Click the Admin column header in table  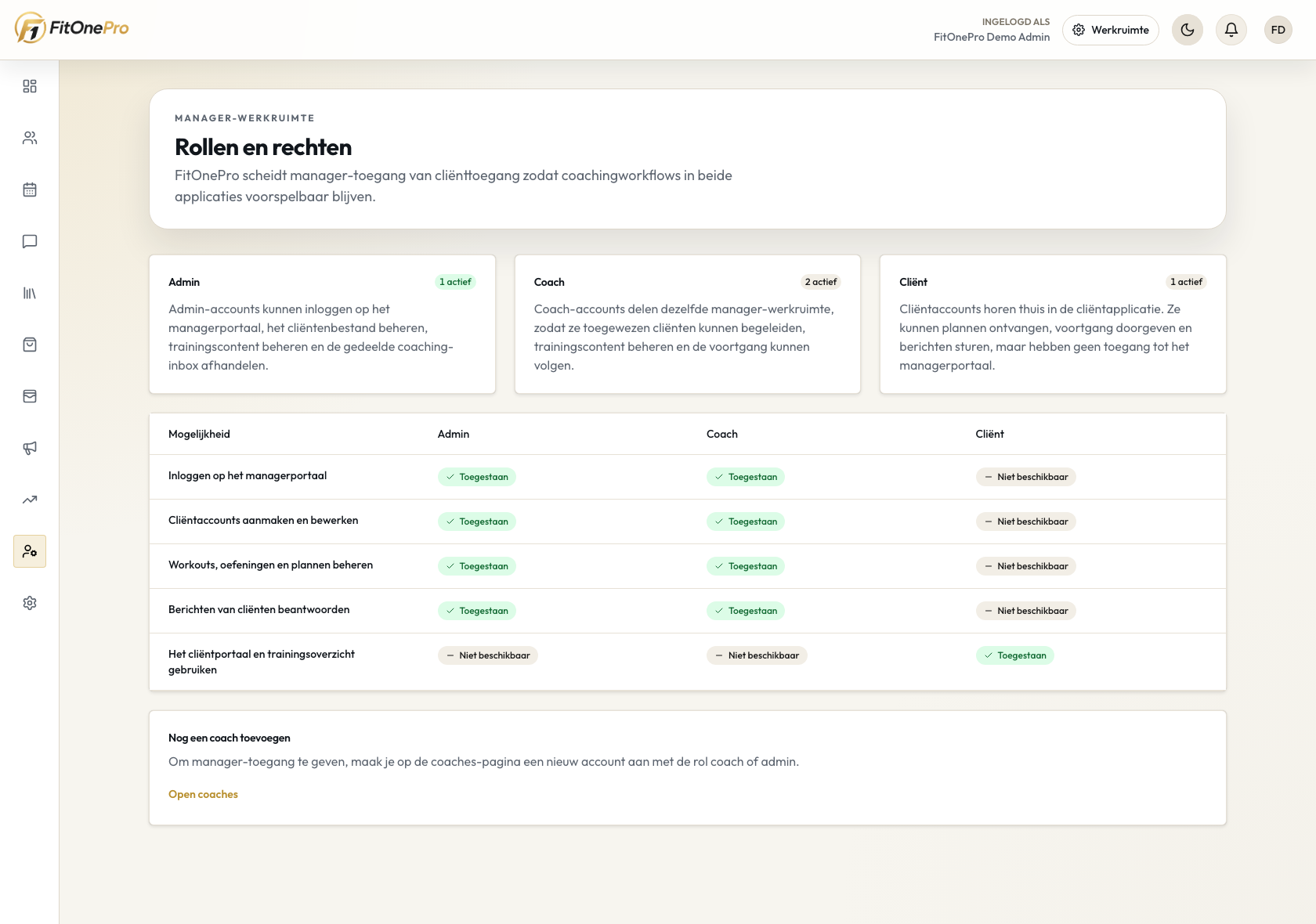(x=454, y=434)
